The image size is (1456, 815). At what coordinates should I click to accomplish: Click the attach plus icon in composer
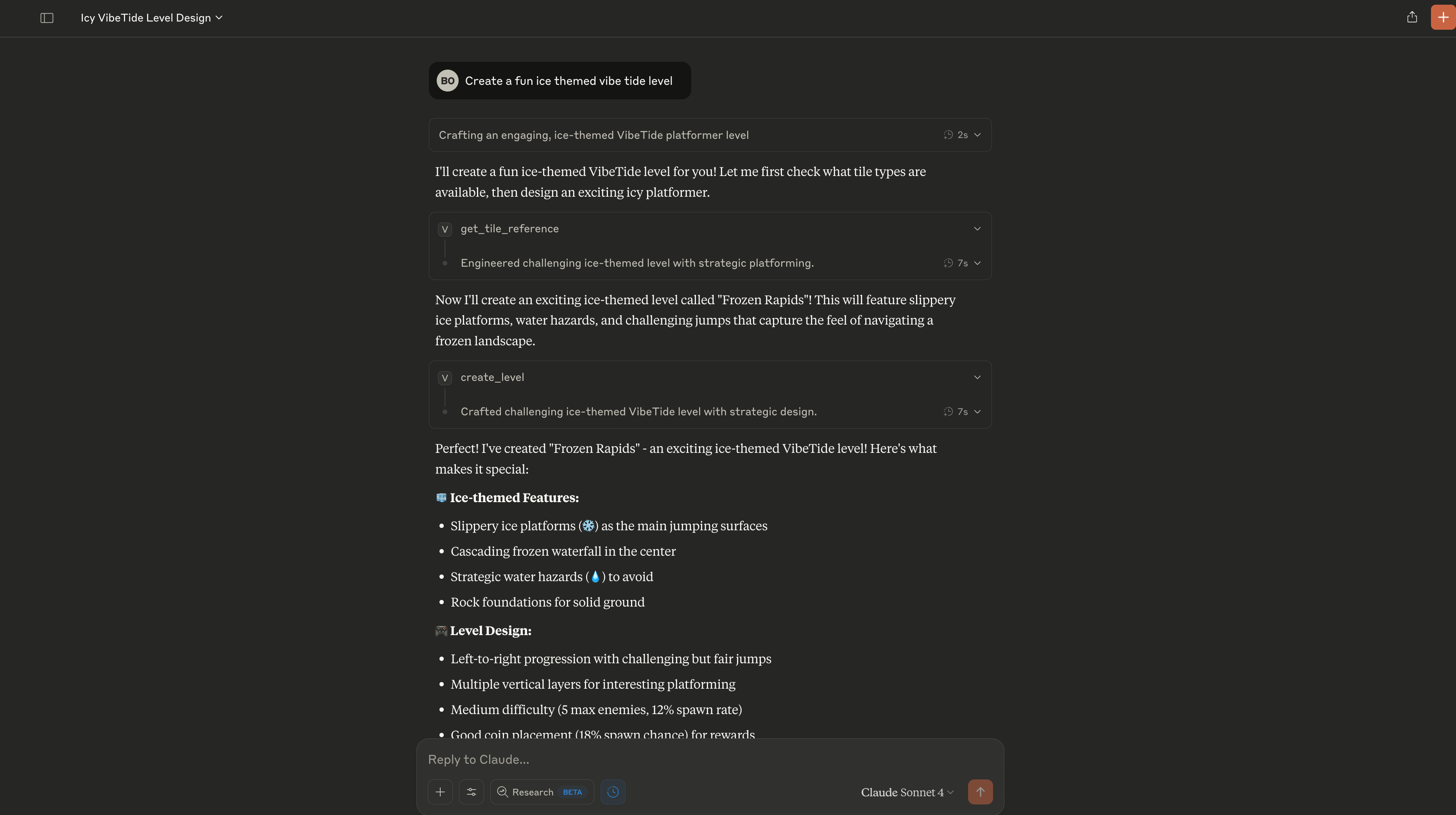click(440, 792)
